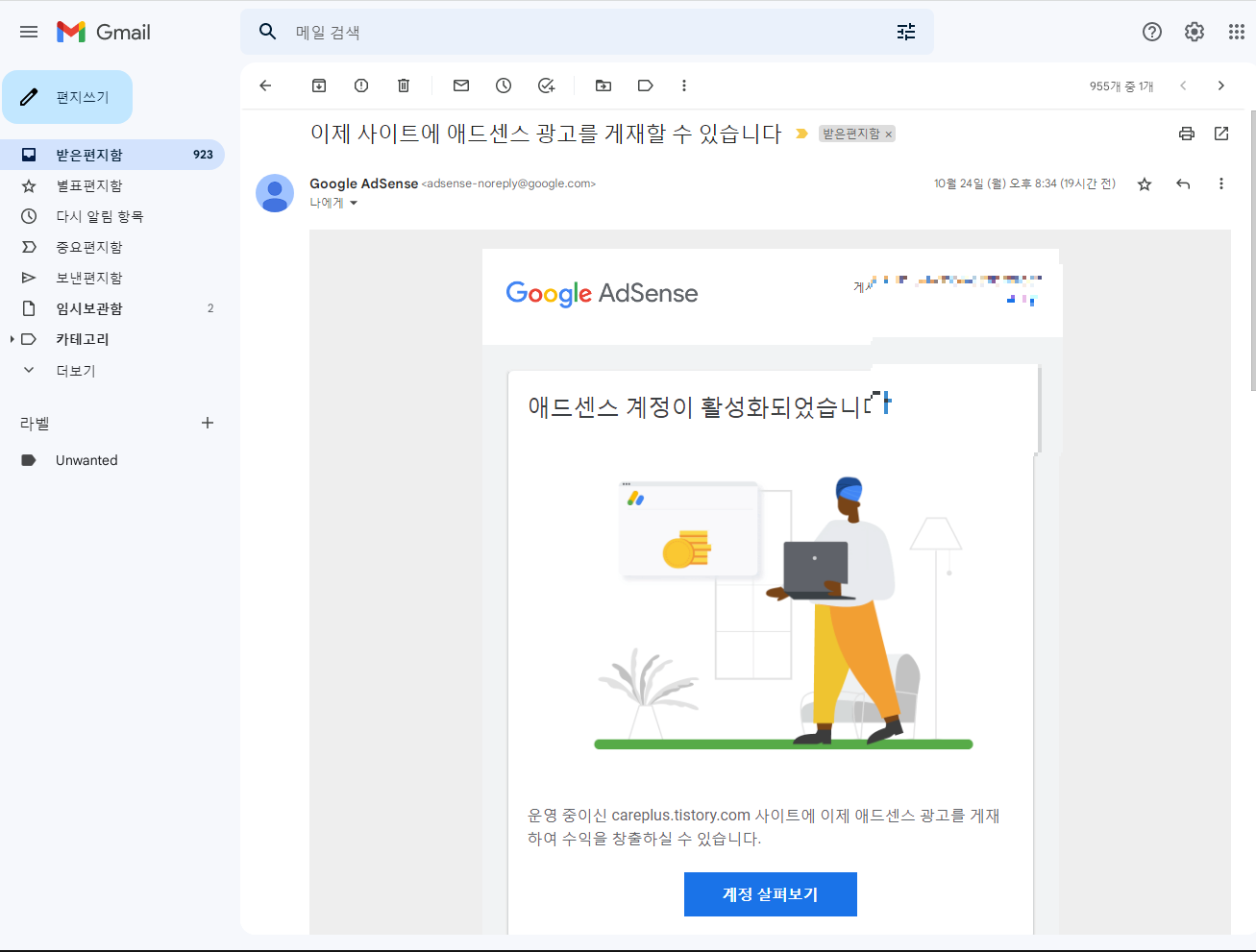Reply to the message arrow
Image resolution: width=1256 pixels, height=952 pixels.
point(1183,183)
